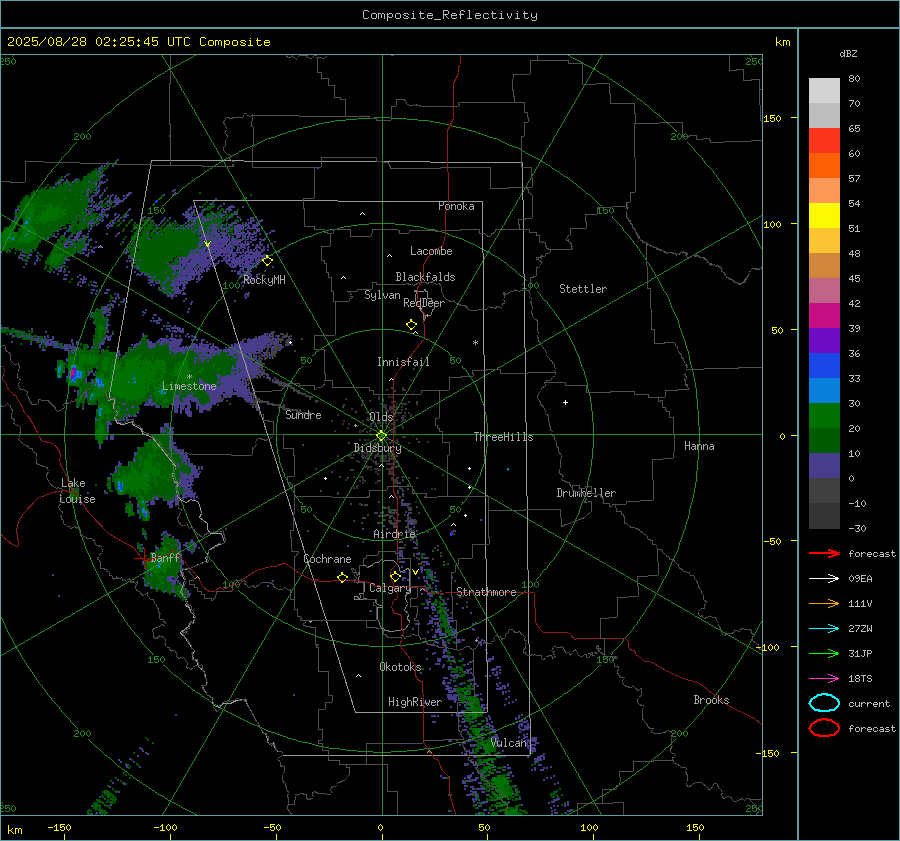
Task: Click the yellow marker near Cochrane
Action: [x=343, y=577]
